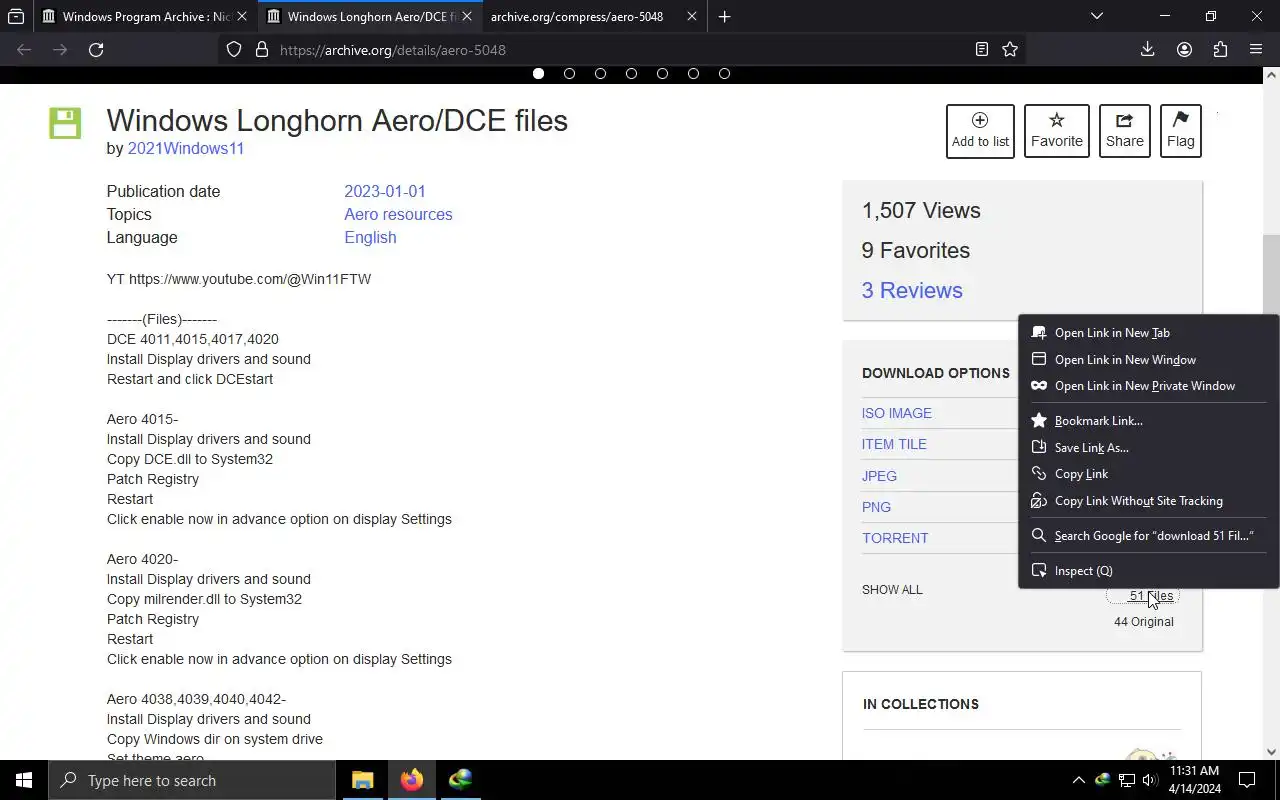
Task: List all tabs dropdown arrow
Action: point(1097,16)
